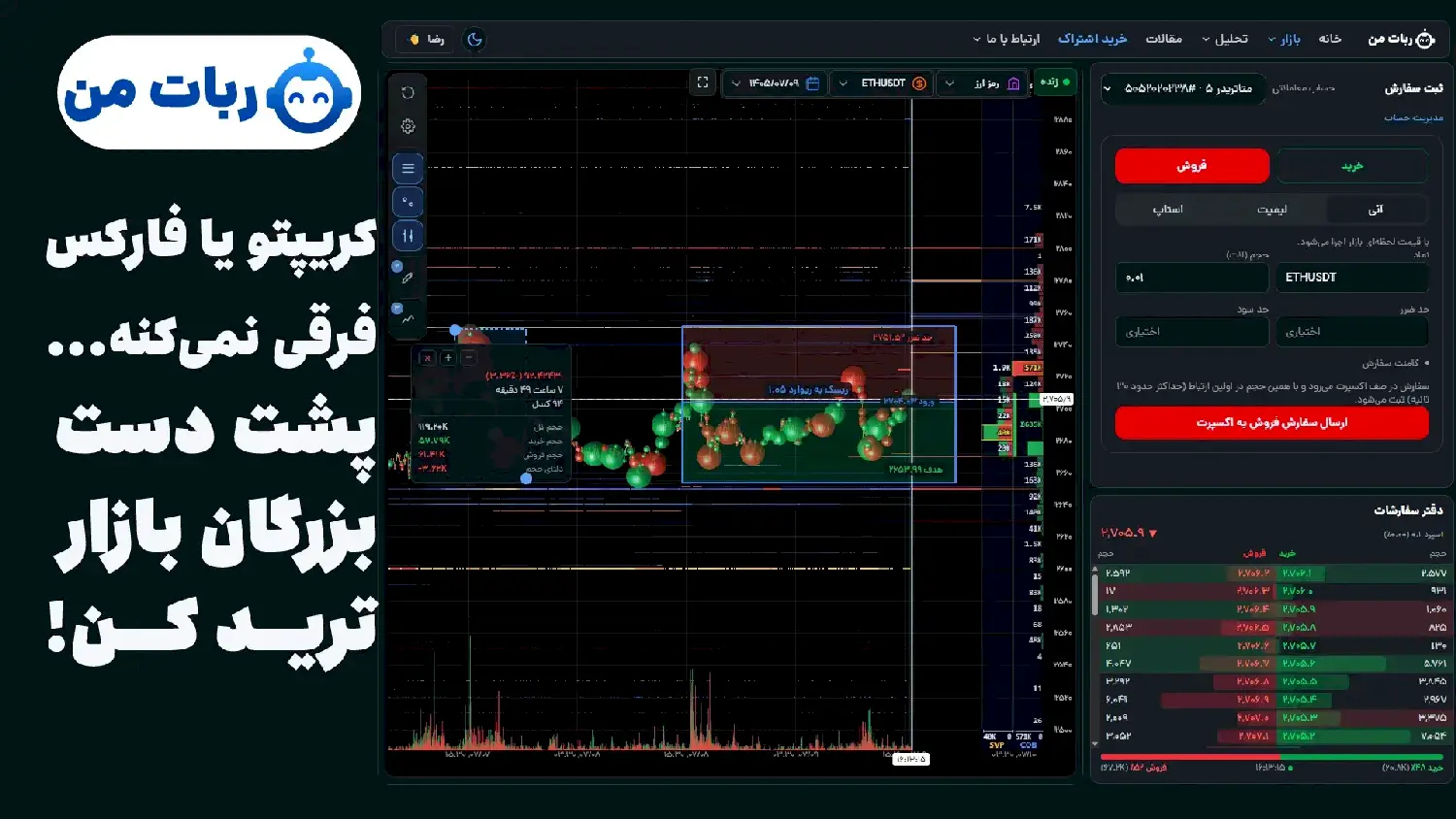Click the three-line menu chart tool
This screenshot has width=1456, height=819.
pyautogui.click(x=408, y=168)
